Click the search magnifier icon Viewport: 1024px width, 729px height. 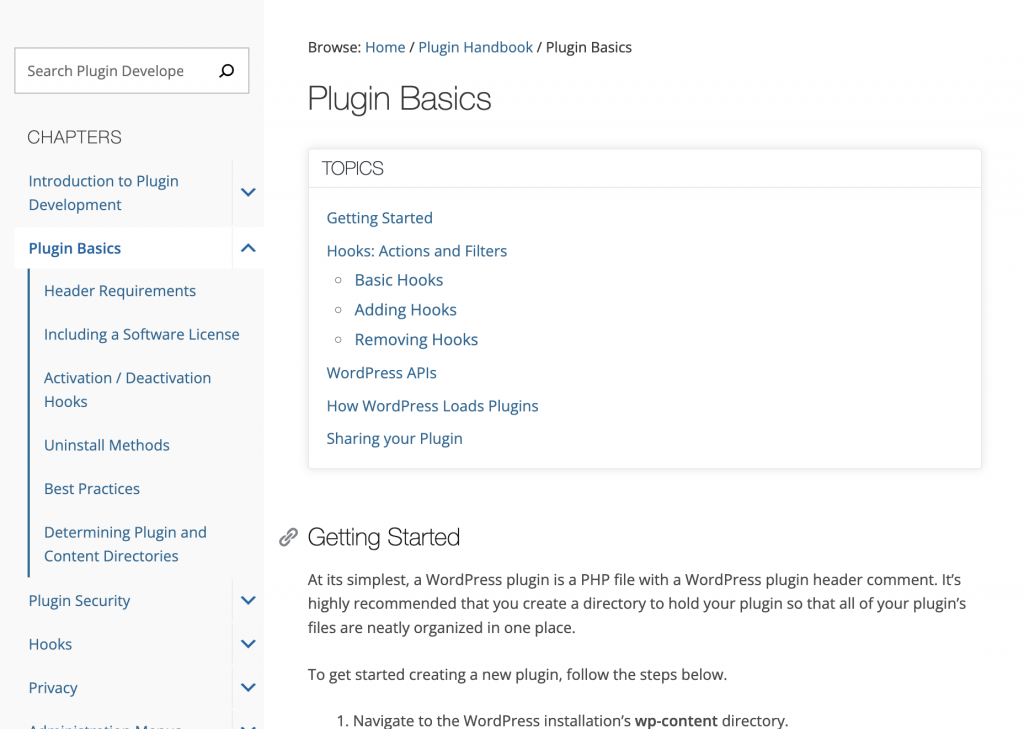[x=227, y=71]
